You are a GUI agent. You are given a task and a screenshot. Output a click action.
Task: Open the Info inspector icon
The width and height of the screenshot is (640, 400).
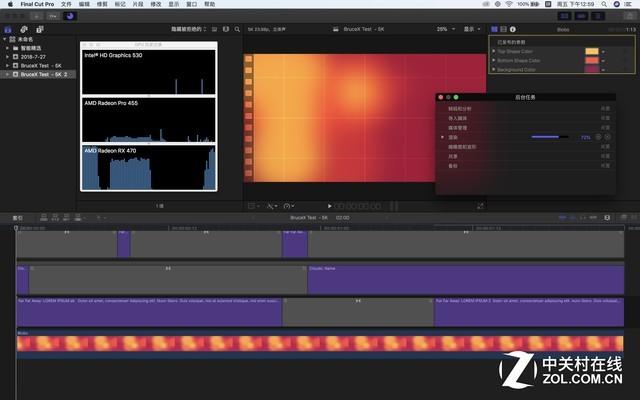pyautogui.click(x=513, y=29)
